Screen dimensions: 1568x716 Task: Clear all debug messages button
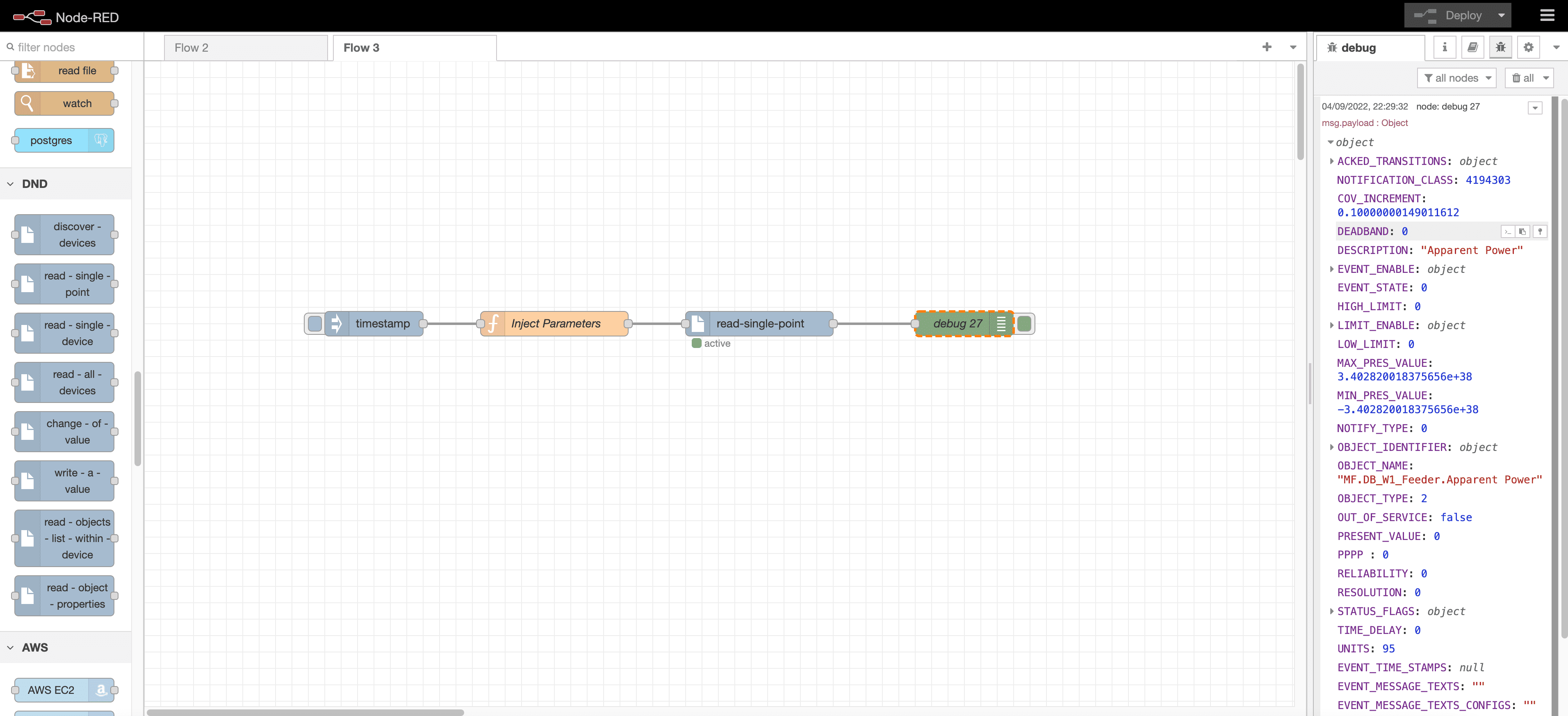pos(1522,78)
